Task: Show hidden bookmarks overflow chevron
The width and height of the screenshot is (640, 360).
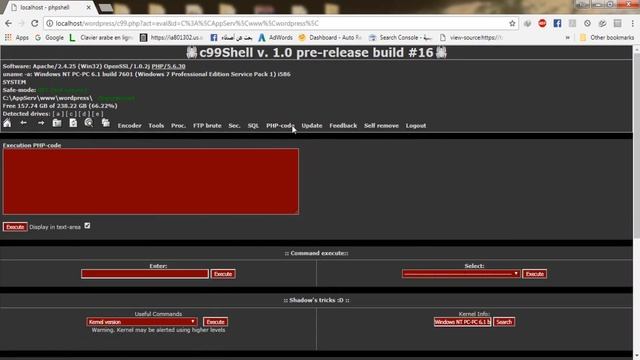Action: pos(567,38)
